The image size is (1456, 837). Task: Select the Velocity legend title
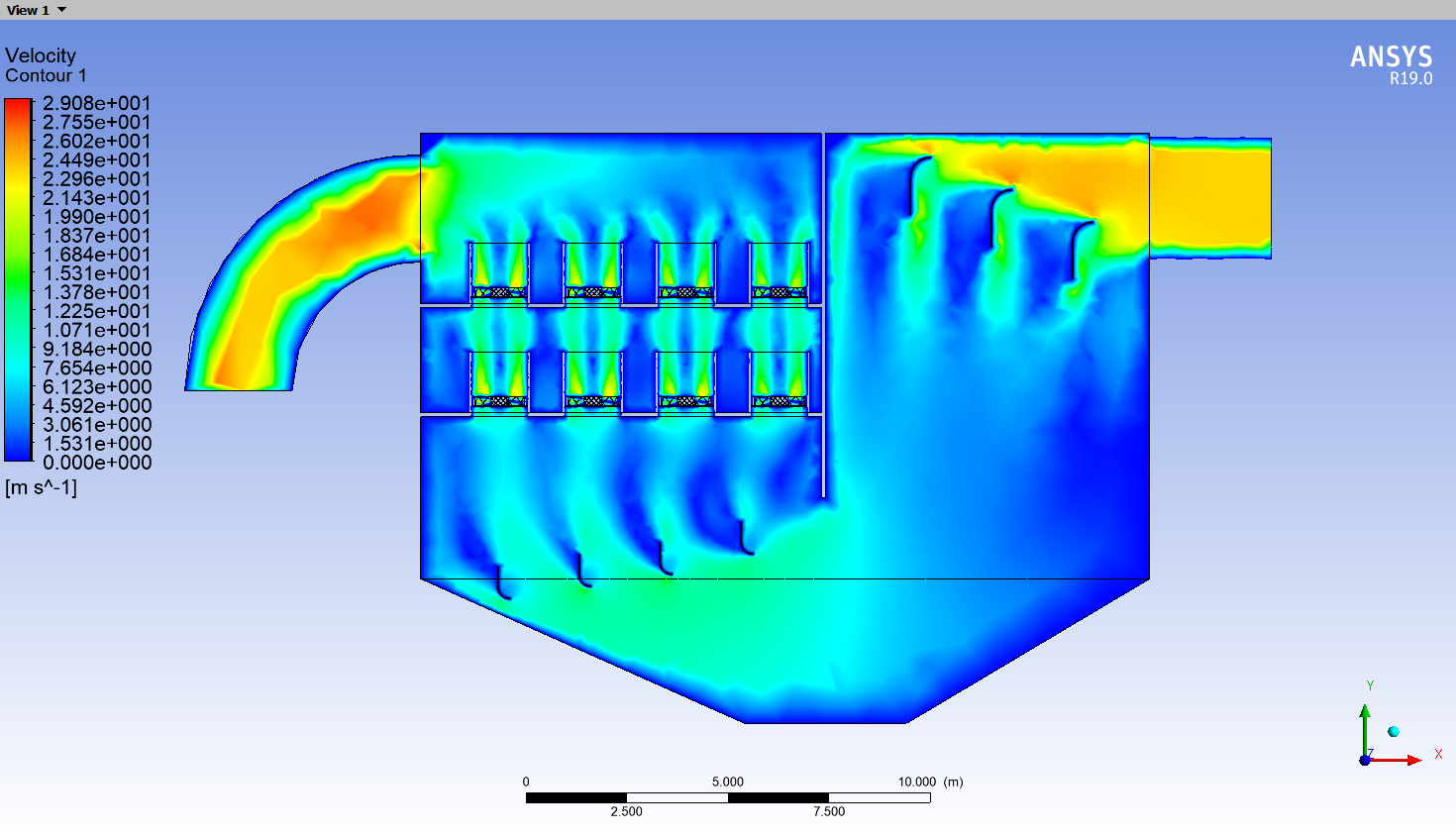[x=41, y=55]
